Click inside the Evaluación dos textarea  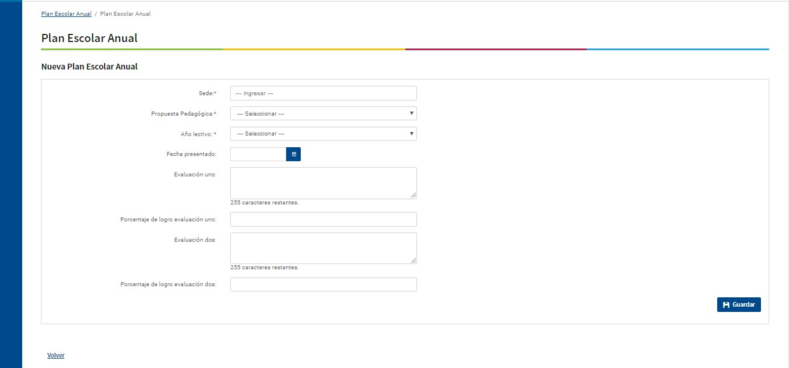pos(324,248)
